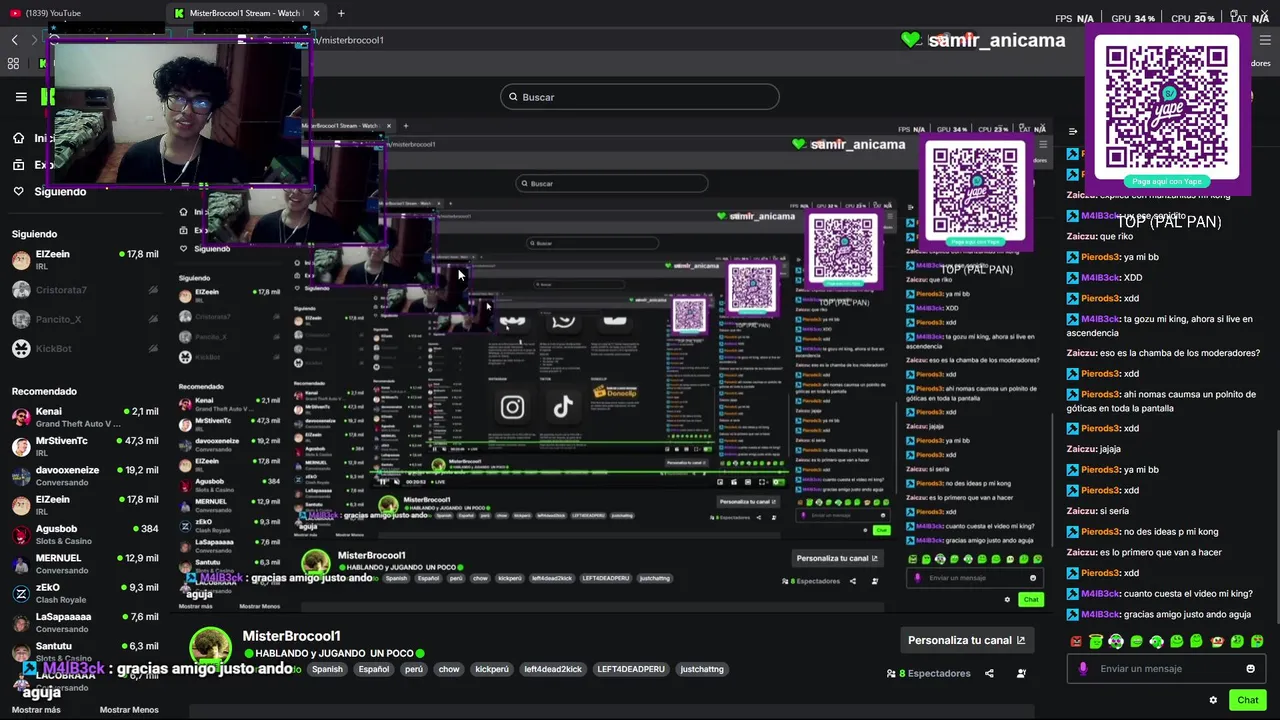Image resolution: width=1280 pixels, height=720 pixels.
Task: Click Mostrar más in main sidebar
Action: pyautogui.click(x=36, y=710)
